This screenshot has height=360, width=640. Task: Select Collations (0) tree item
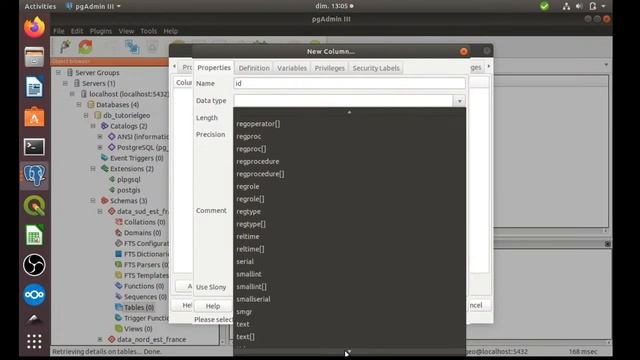coord(144,222)
